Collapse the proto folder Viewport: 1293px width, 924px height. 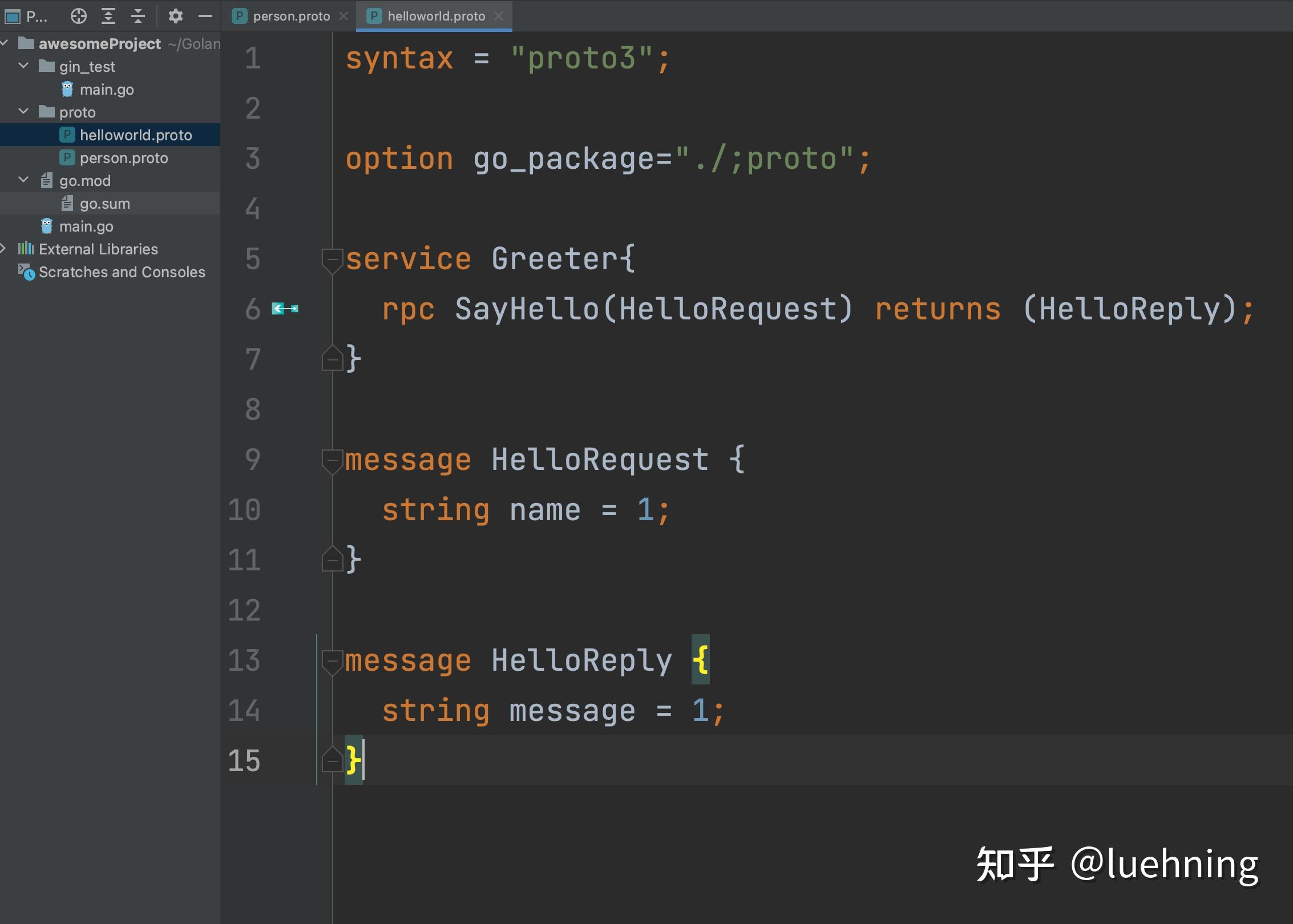point(23,112)
